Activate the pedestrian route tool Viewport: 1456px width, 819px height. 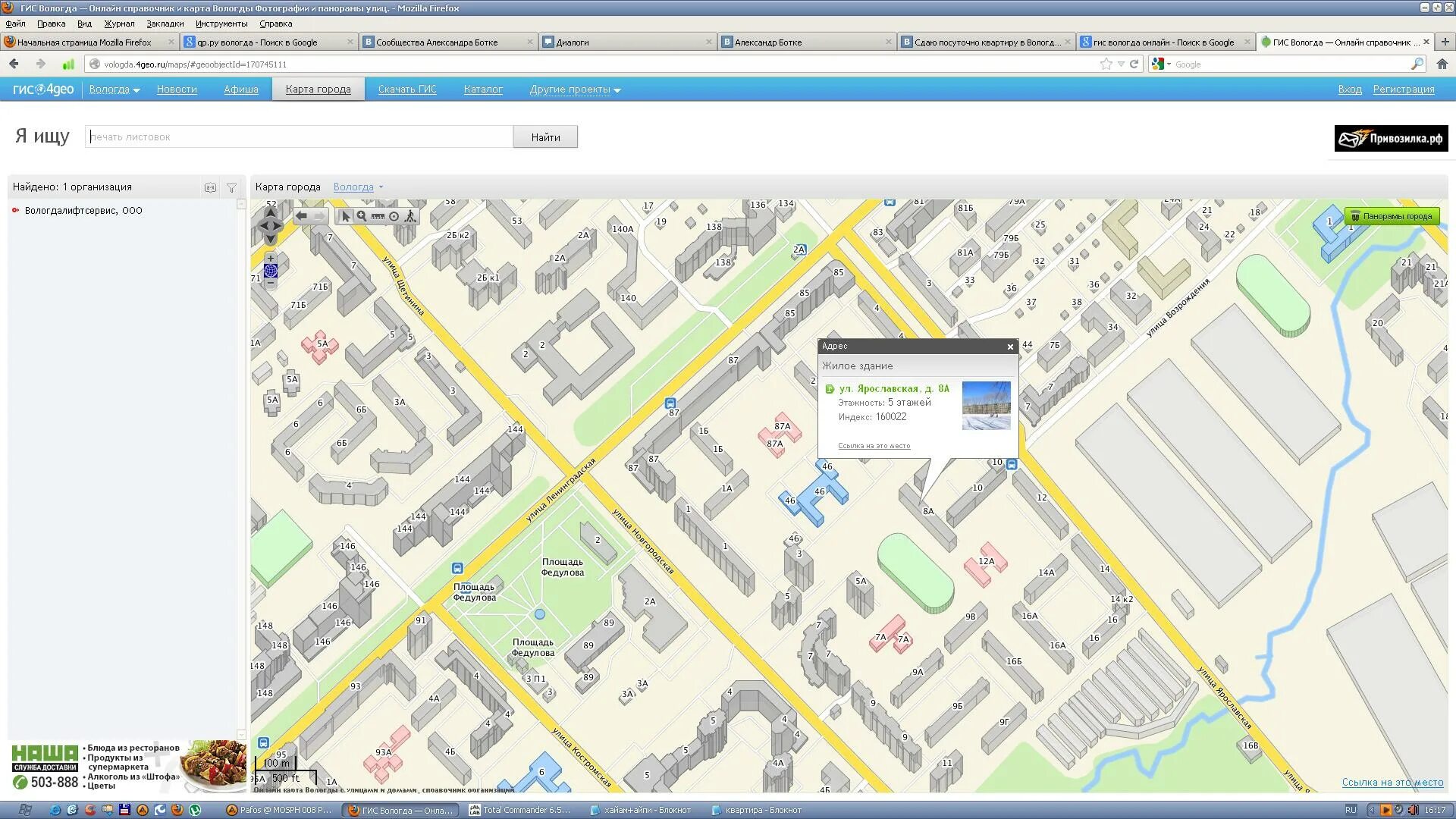[x=410, y=216]
